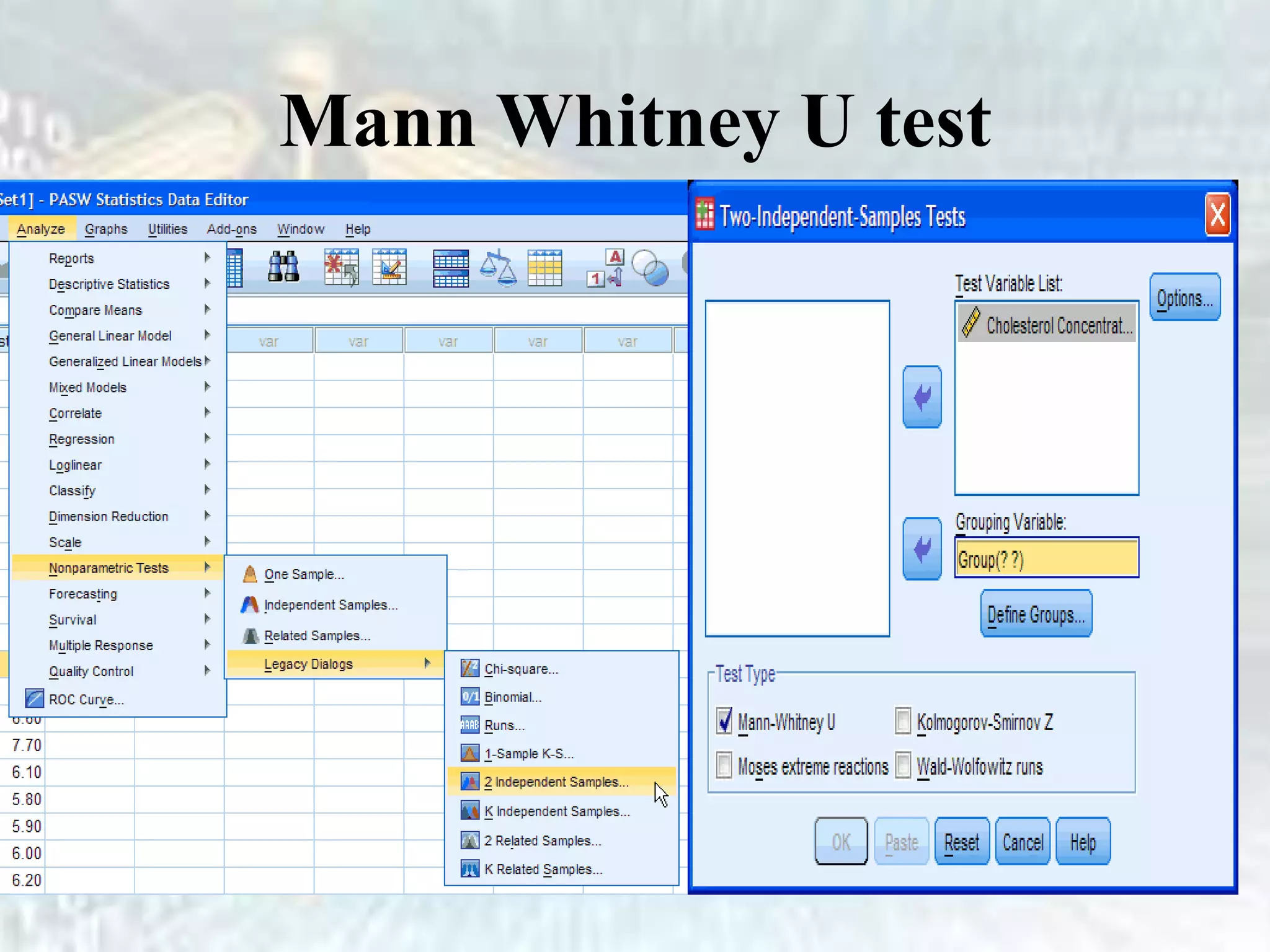Click the ROC Curve icon
The width and height of the screenshot is (1270, 952).
point(34,699)
